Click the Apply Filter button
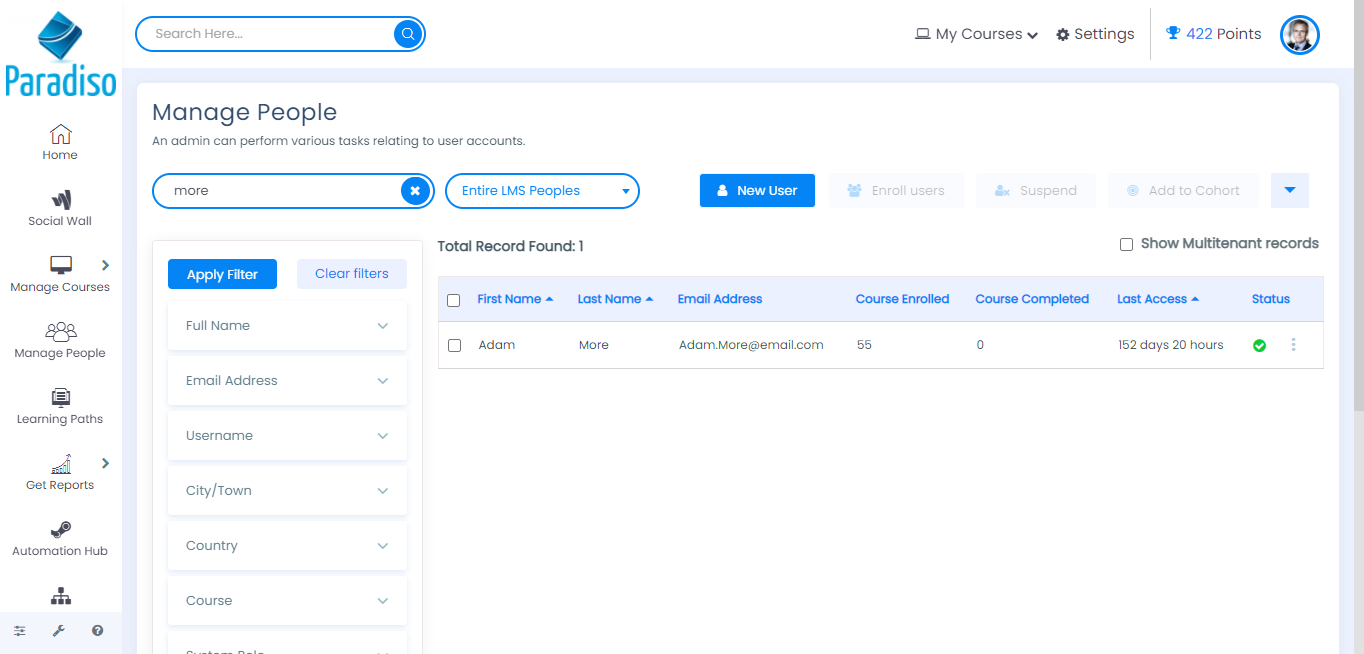1364x654 pixels. [x=222, y=274]
